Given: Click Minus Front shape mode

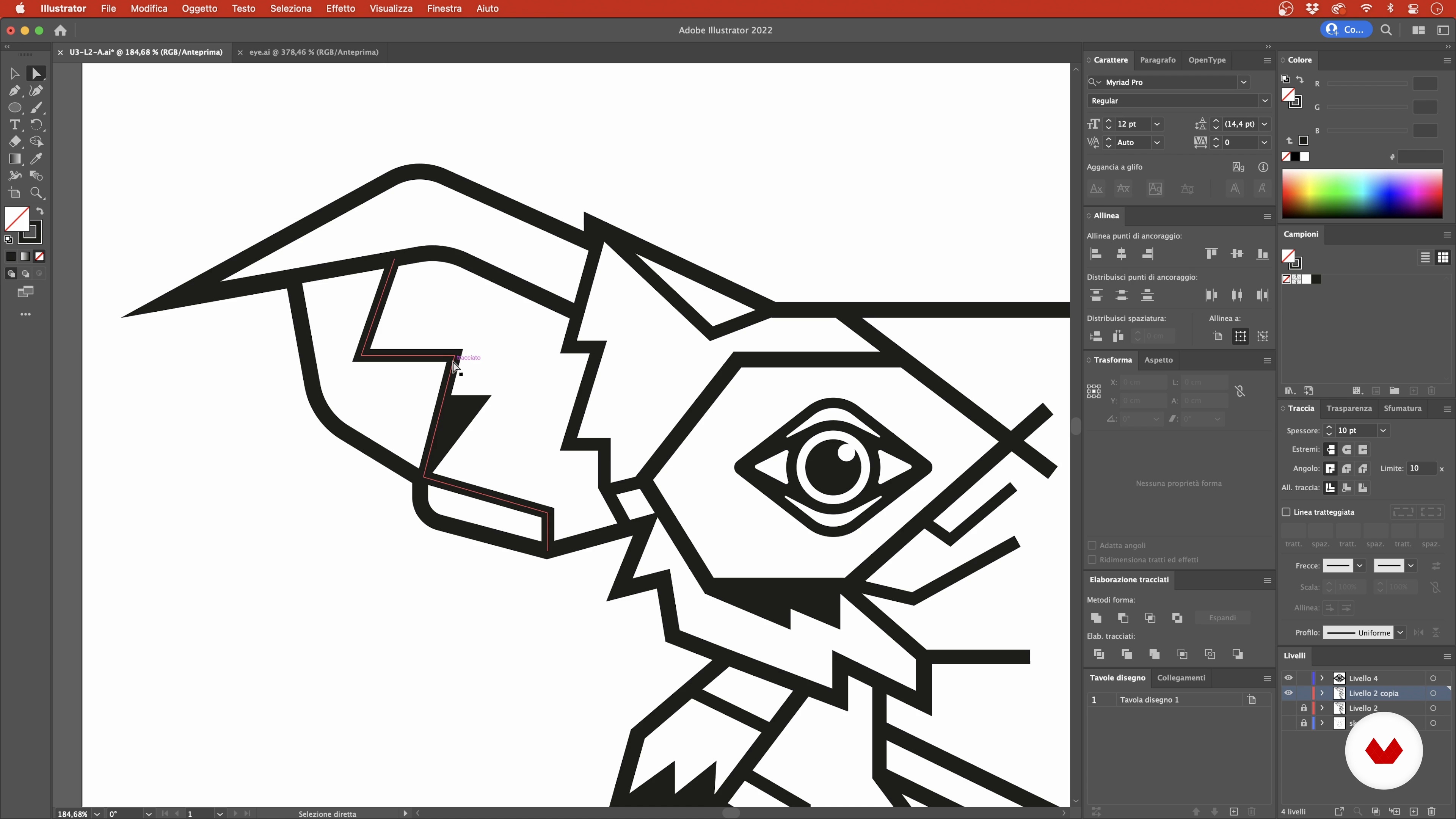Looking at the screenshot, I should (x=1123, y=618).
